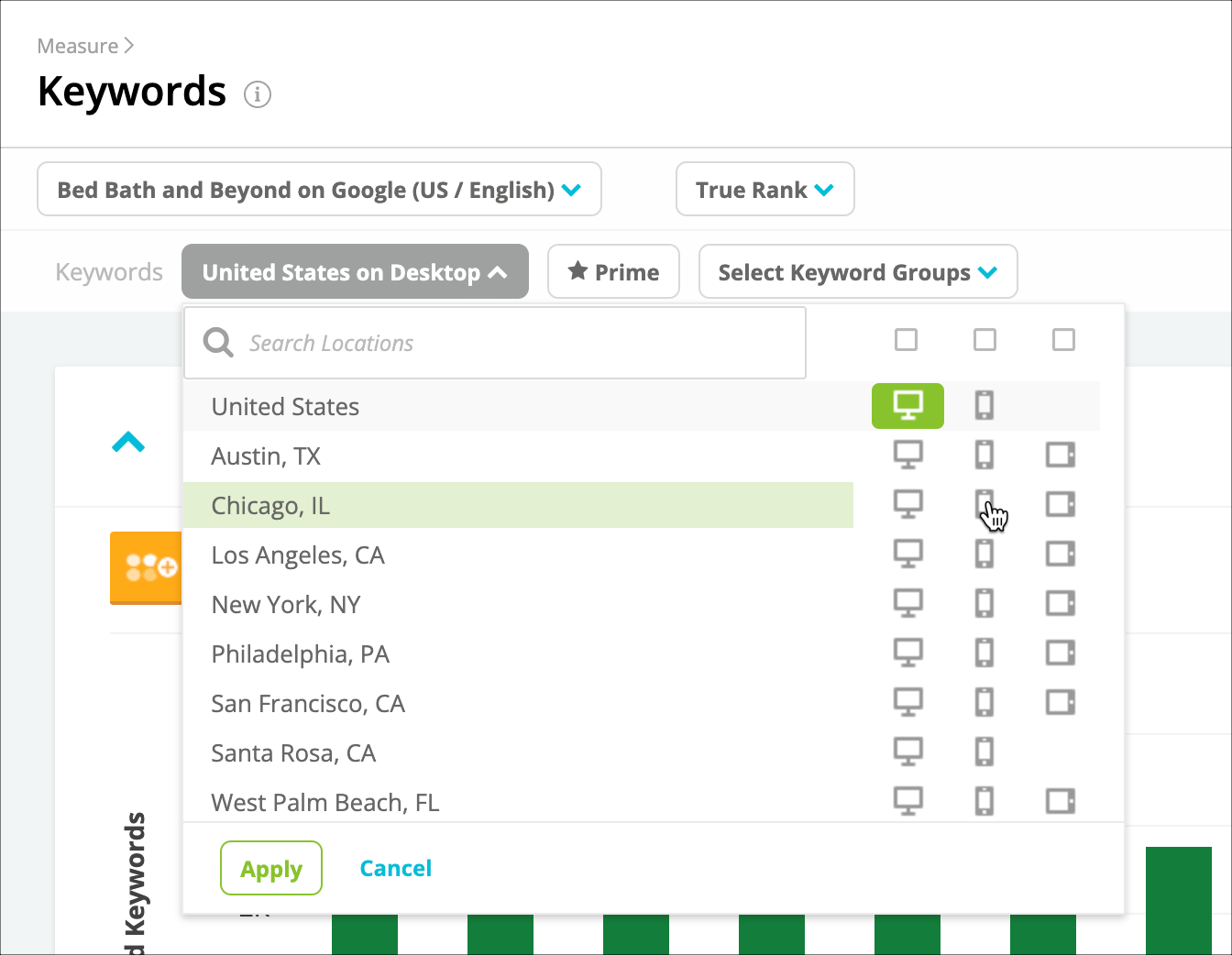Select tablet icon for Austin, TX
The height and width of the screenshot is (955, 1232).
click(1061, 456)
